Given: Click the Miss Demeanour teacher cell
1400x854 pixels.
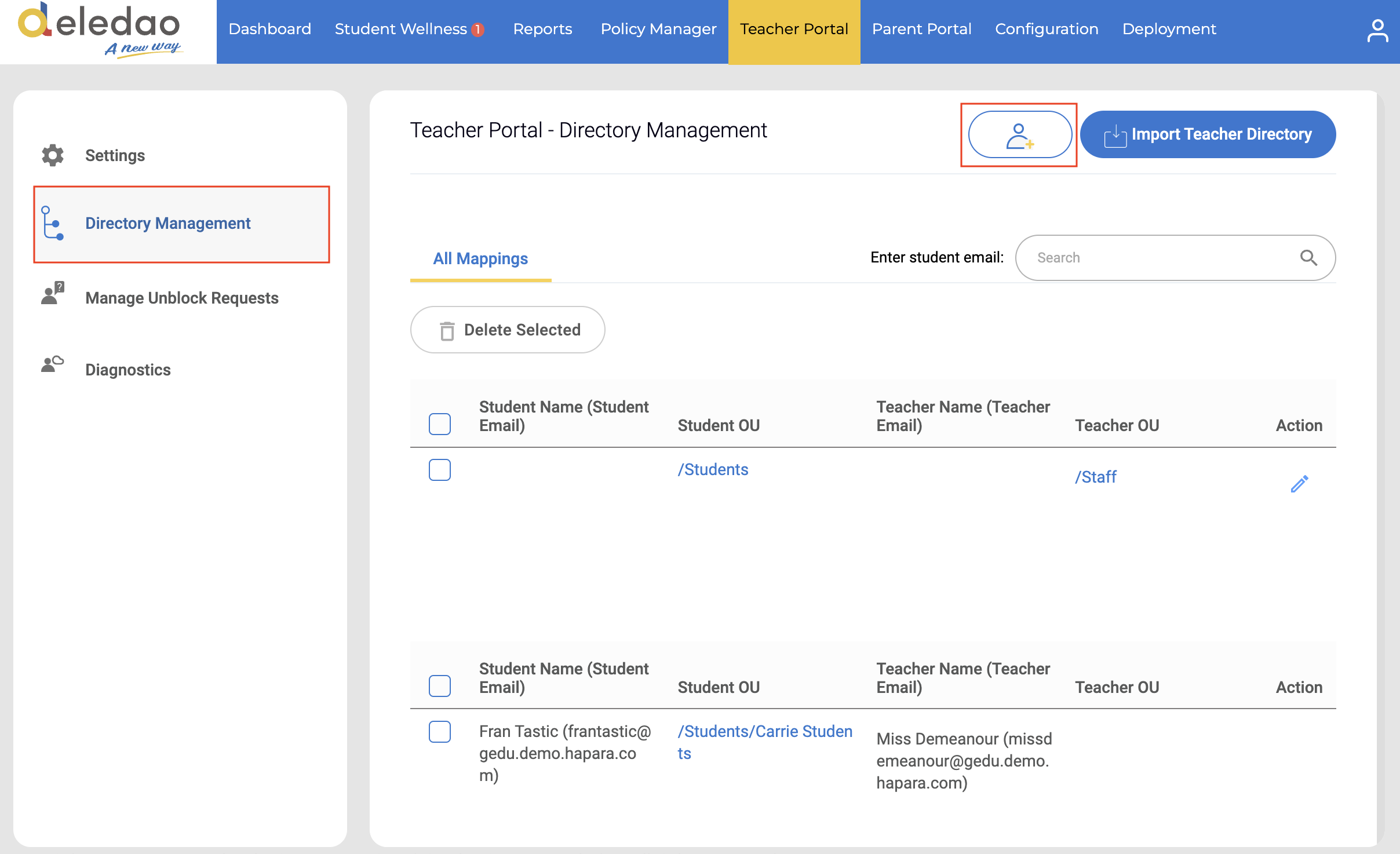Looking at the screenshot, I should [x=964, y=761].
